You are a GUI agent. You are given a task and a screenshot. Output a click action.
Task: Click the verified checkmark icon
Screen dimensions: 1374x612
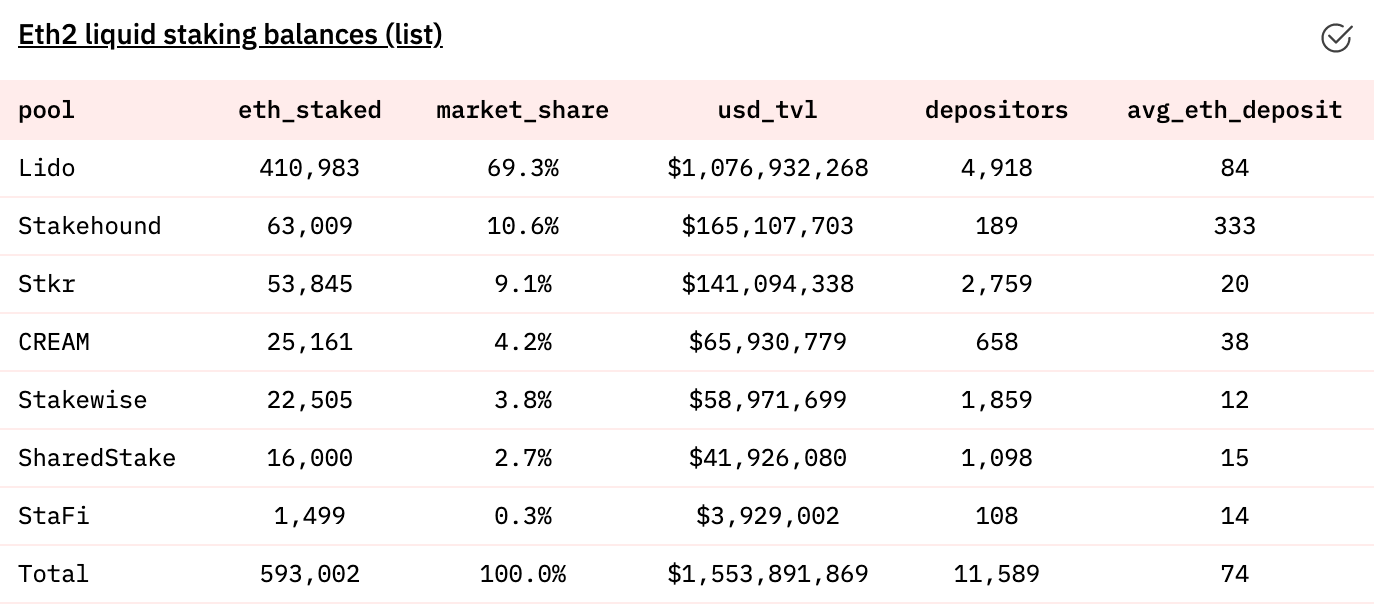[x=1336, y=37]
